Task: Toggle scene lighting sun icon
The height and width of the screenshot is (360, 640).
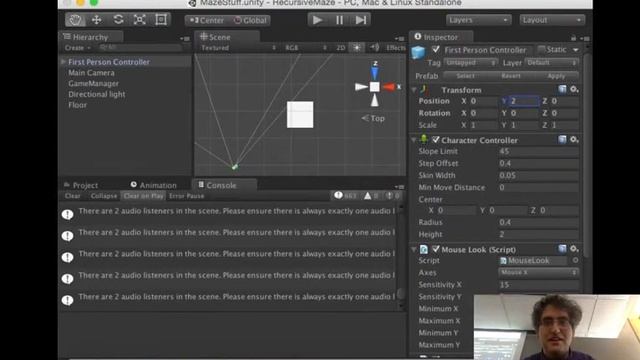Action: point(357,48)
